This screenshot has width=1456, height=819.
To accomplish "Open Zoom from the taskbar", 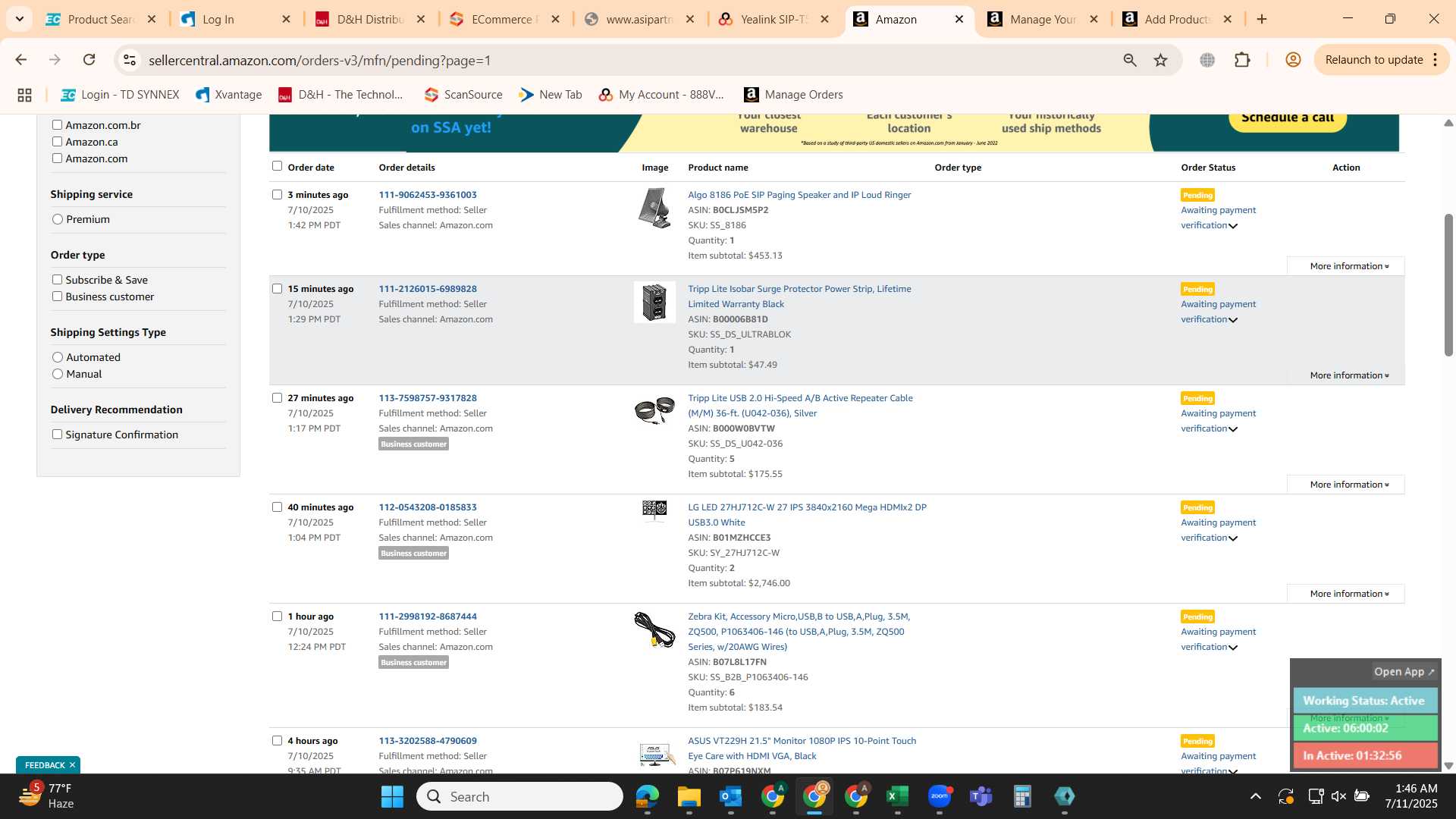I will tap(939, 796).
